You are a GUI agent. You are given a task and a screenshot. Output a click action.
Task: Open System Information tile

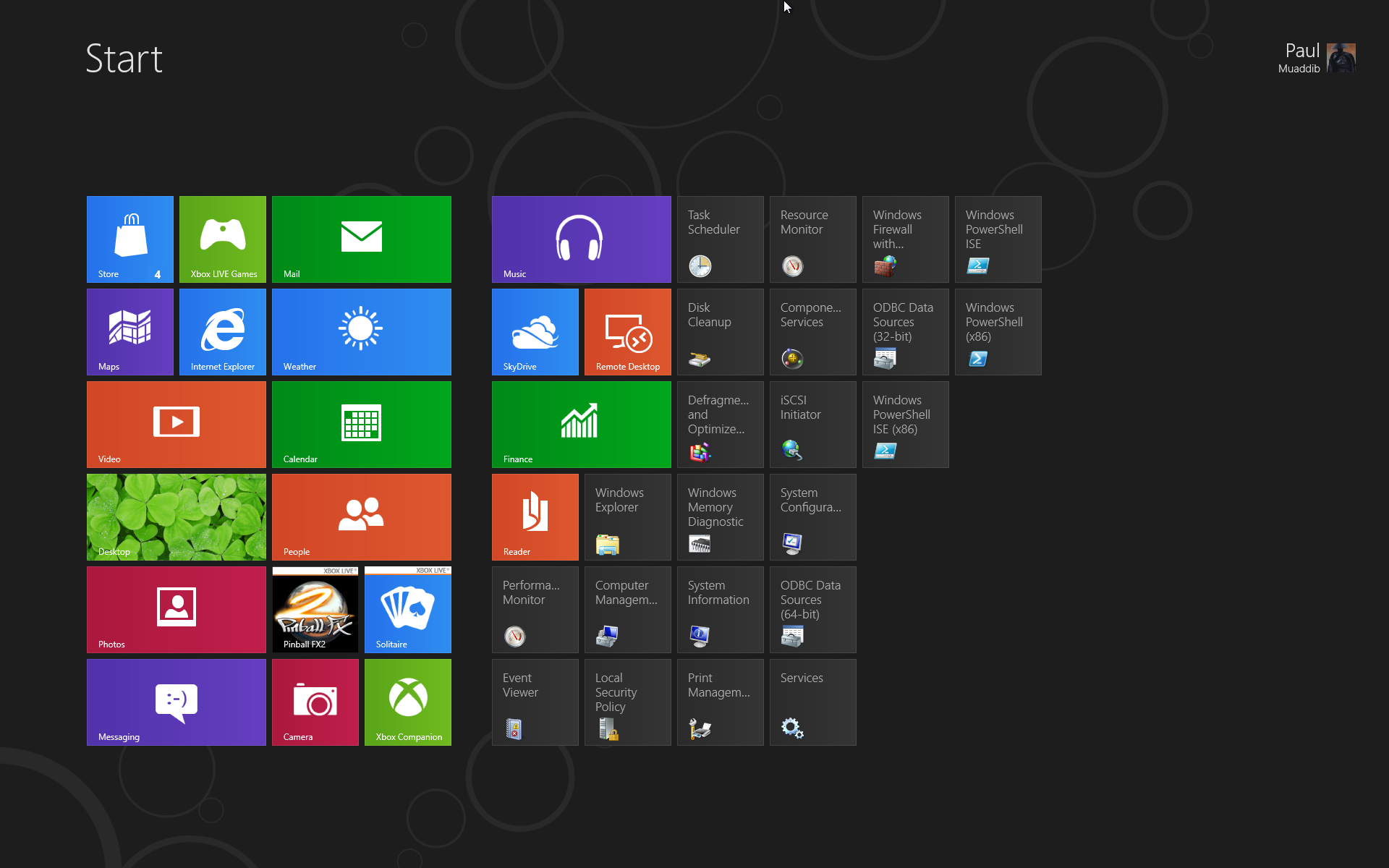click(721, 610)
